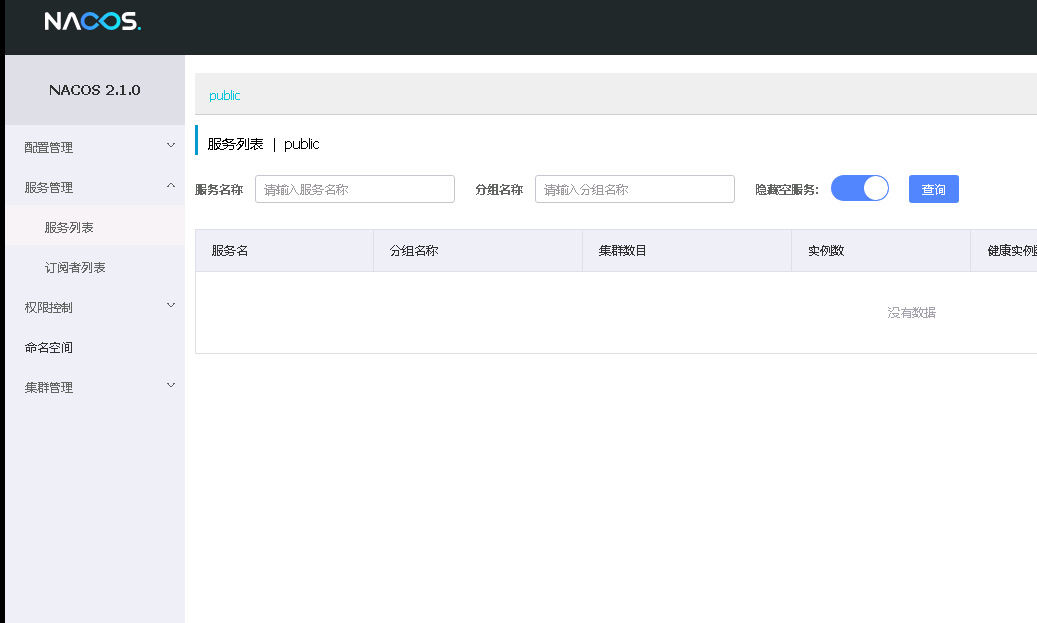Click the 集群数目 column header
Viewport: 1037px width, 623px height.
pyautogui.click(x=686, y=251)
